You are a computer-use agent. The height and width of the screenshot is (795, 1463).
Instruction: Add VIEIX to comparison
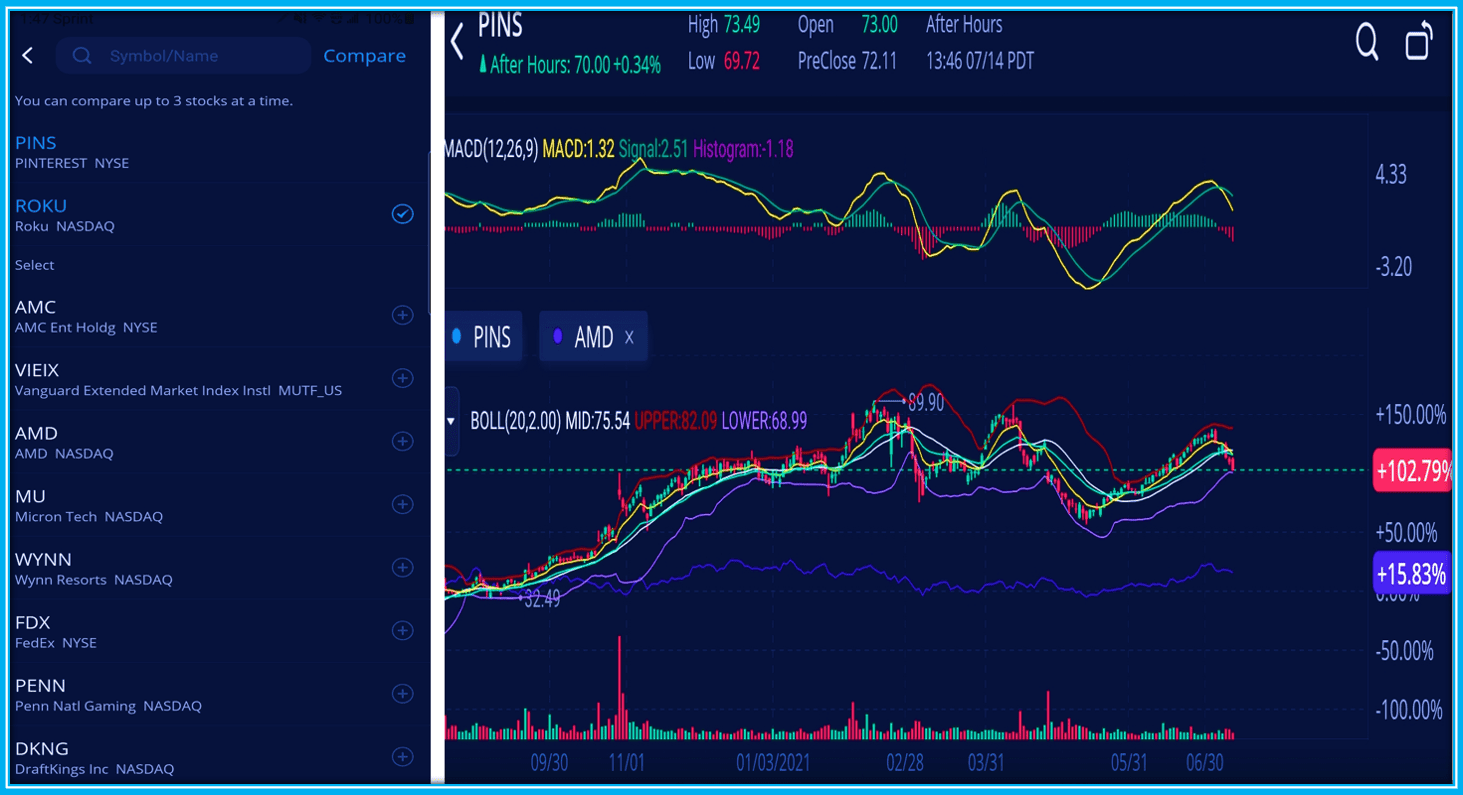click(x=402, y=378)
